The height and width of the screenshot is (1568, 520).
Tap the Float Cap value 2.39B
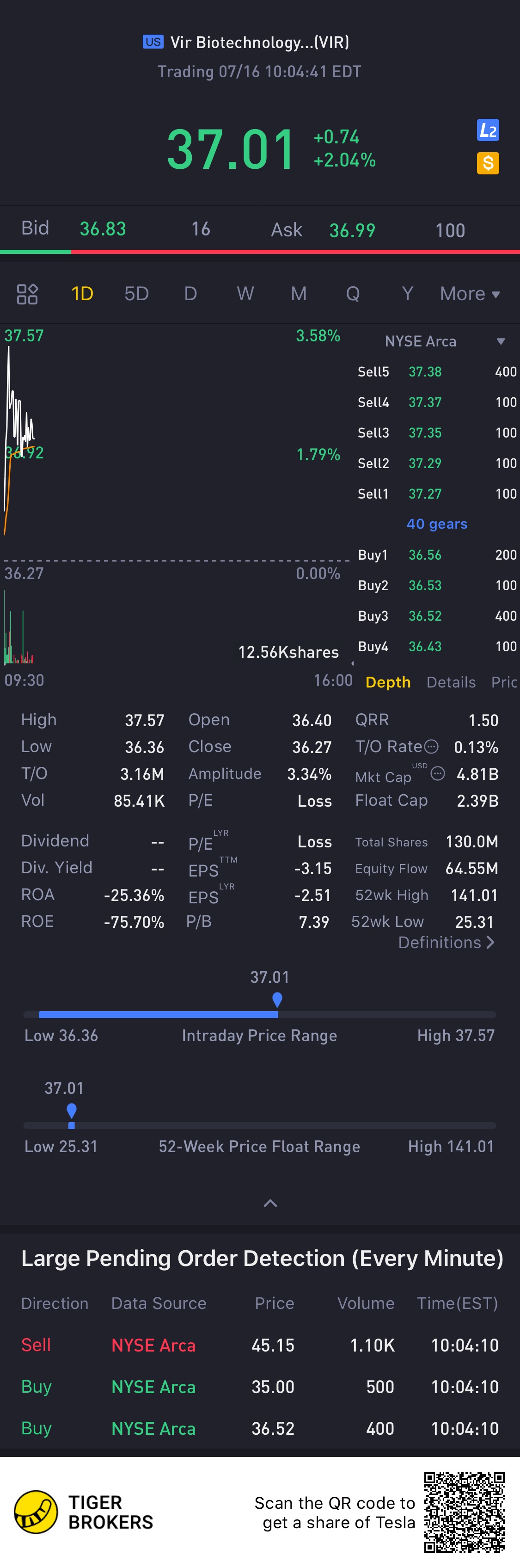(x=477, y=801)
